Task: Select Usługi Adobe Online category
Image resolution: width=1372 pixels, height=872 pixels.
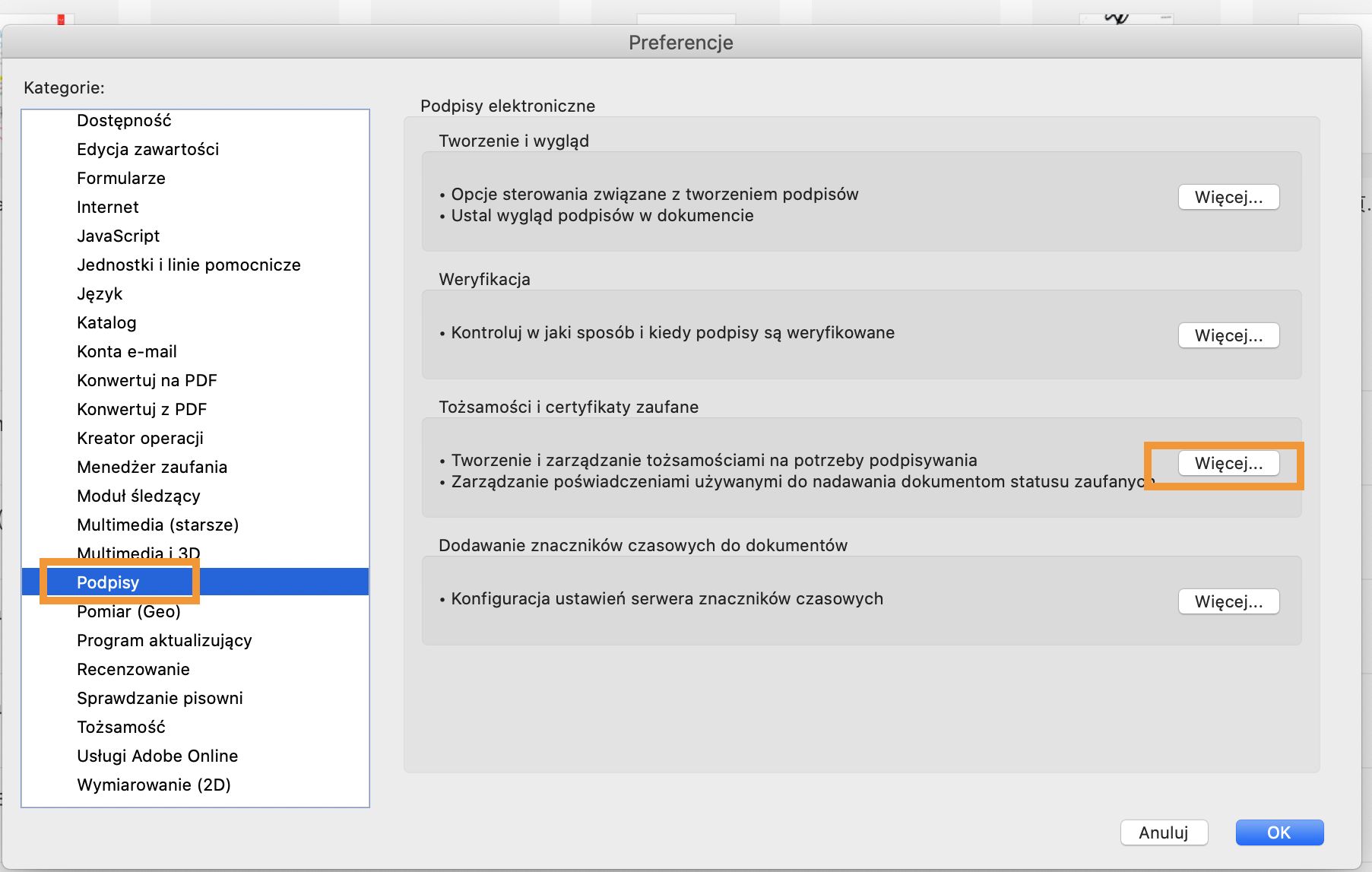Action: pyautogui.click(x=157, y=756)
